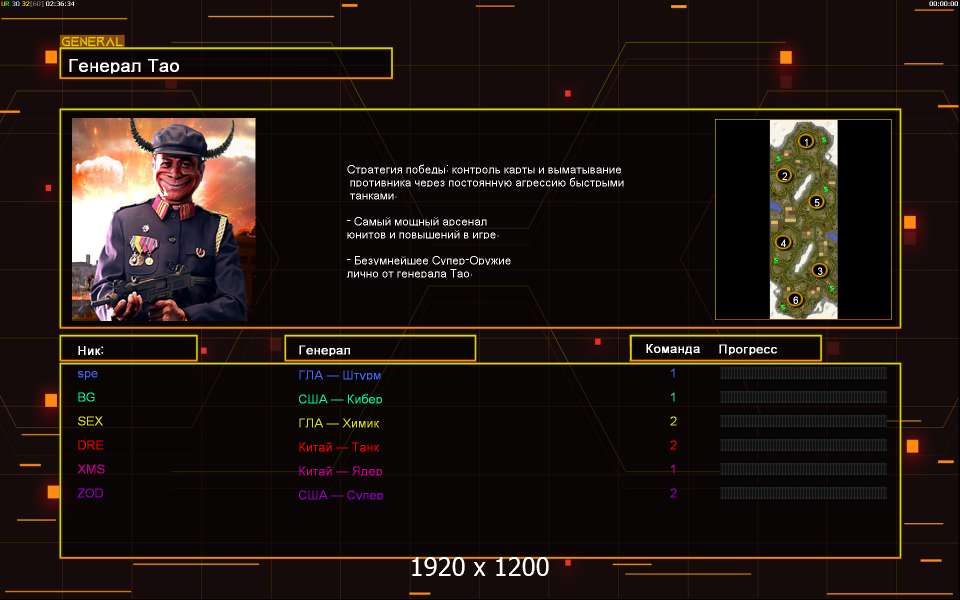Click the 'Генерал Тао' title box
The width and height of the screenshot is (960, 600).
tap(226, 63)
